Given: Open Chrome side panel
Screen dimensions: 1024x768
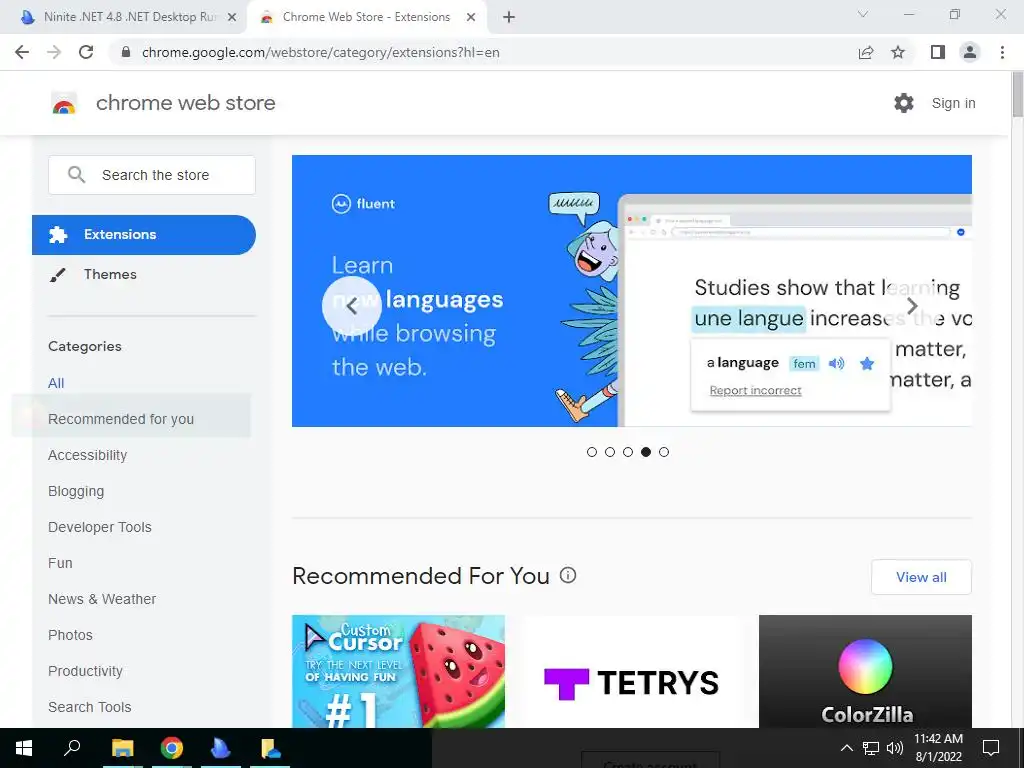Looking at the screenshot, I should (x=938, y=52).
